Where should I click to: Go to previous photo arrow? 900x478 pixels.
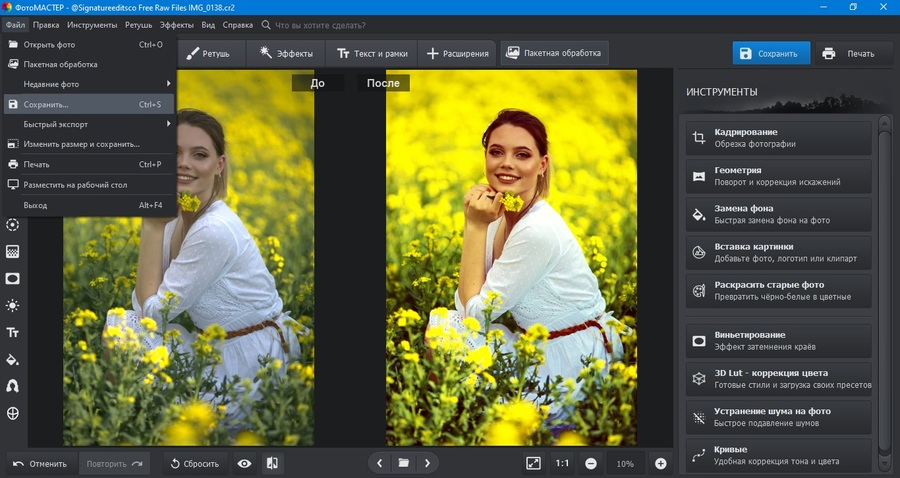point(379,463)
